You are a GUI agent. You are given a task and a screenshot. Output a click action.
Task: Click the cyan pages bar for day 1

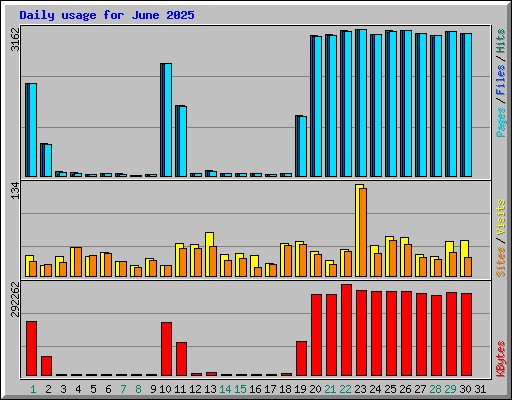(33, 130)
